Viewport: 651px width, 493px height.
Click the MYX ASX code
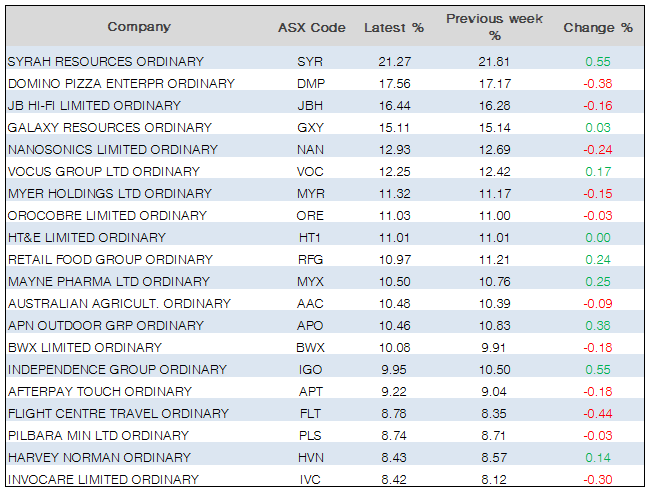[x=310, y=282]
